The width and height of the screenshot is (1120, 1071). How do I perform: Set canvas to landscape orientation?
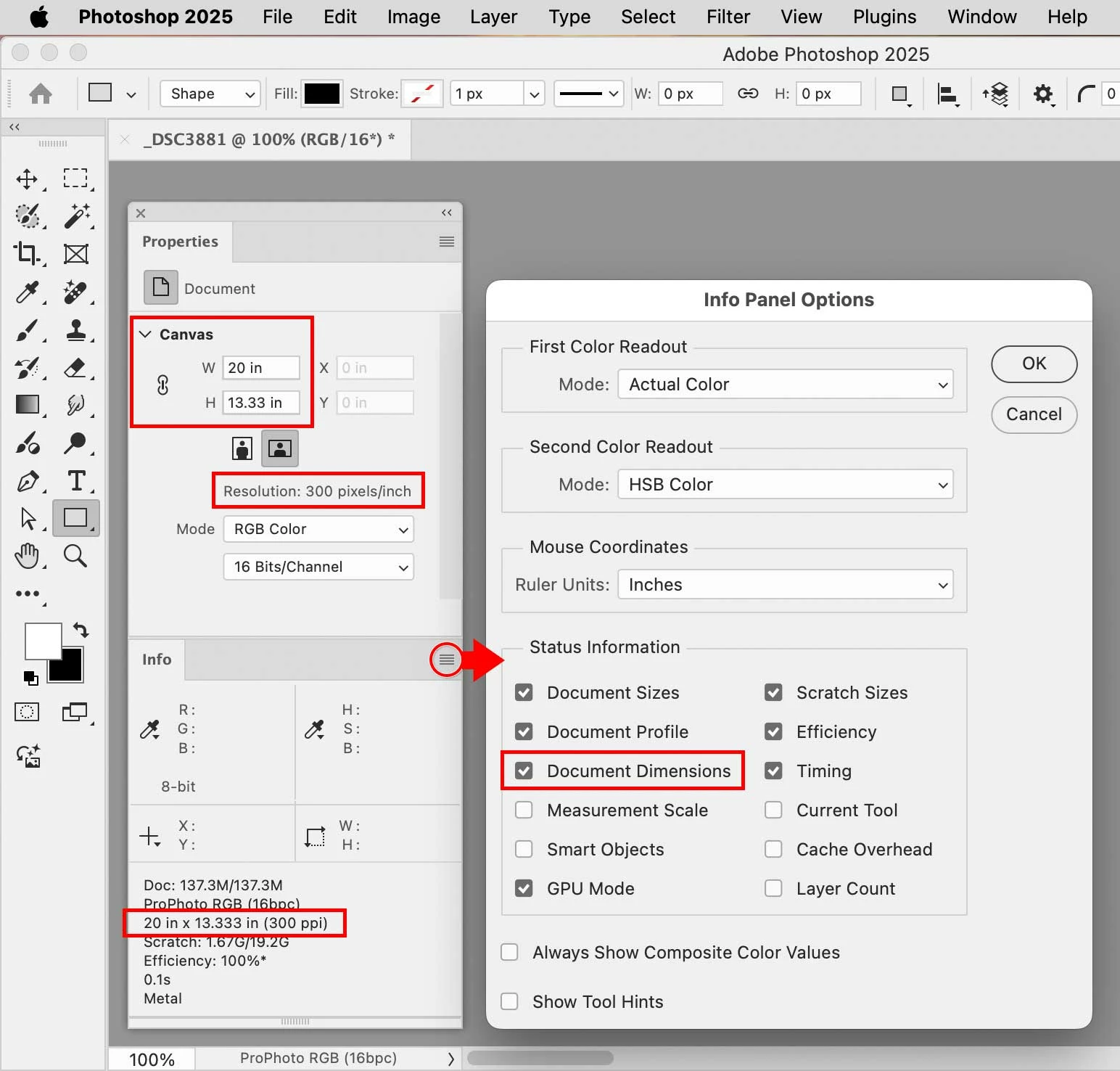point(280,448)
